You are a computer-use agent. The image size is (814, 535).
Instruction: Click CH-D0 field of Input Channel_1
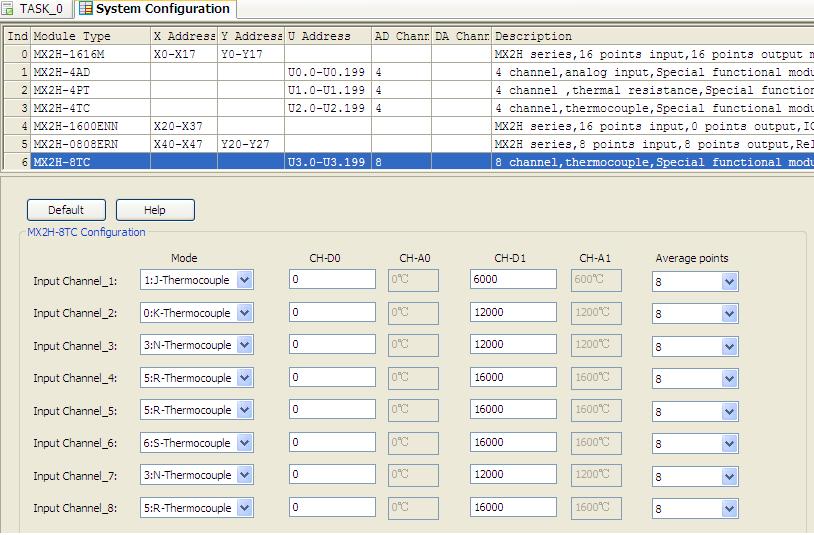click(x=332, y=279)
